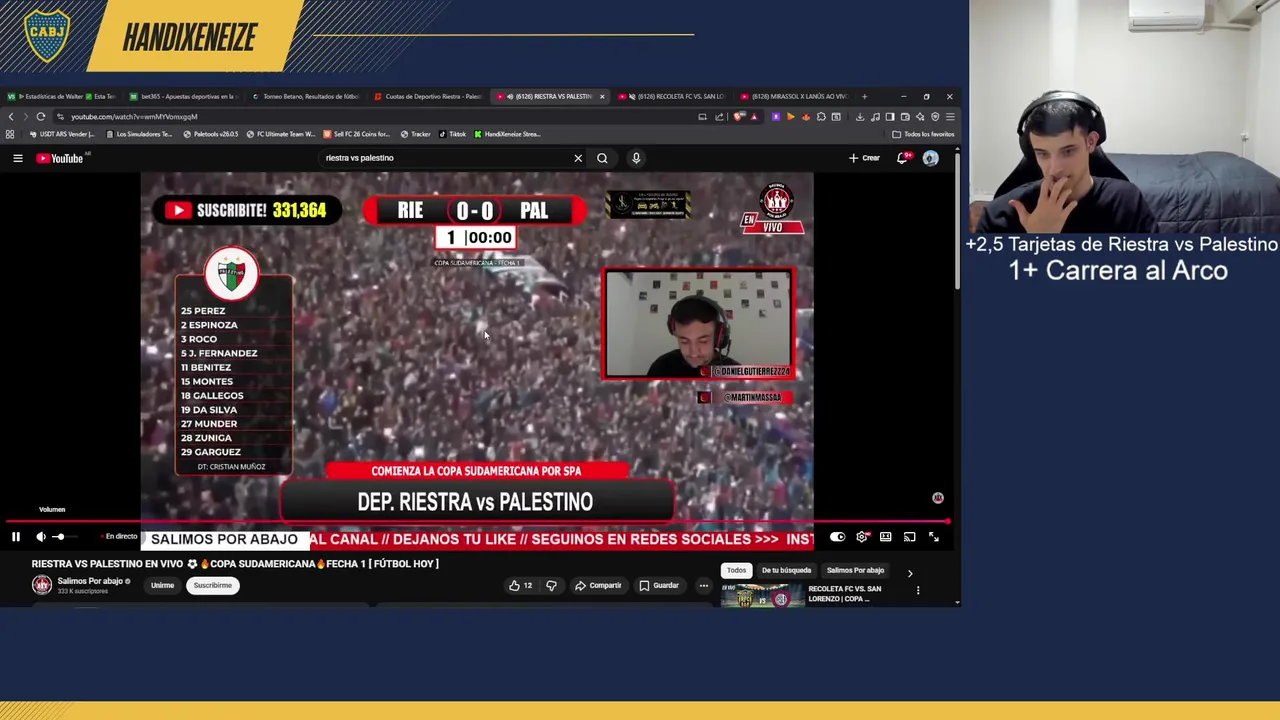
Task: Dislike the video with thumbs down
Action: pos(551,585)
